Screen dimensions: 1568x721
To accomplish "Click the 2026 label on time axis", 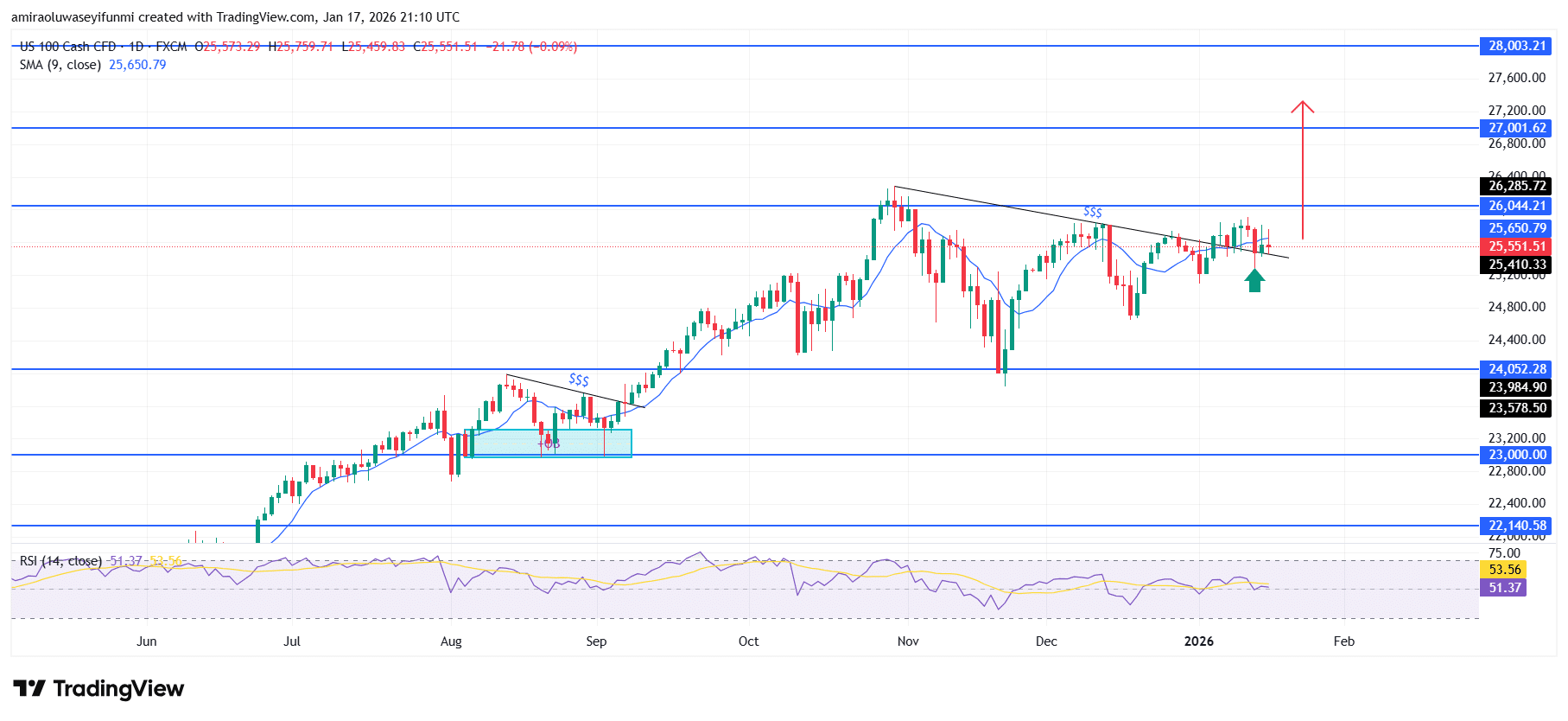I will click(x=1198, y=641).
